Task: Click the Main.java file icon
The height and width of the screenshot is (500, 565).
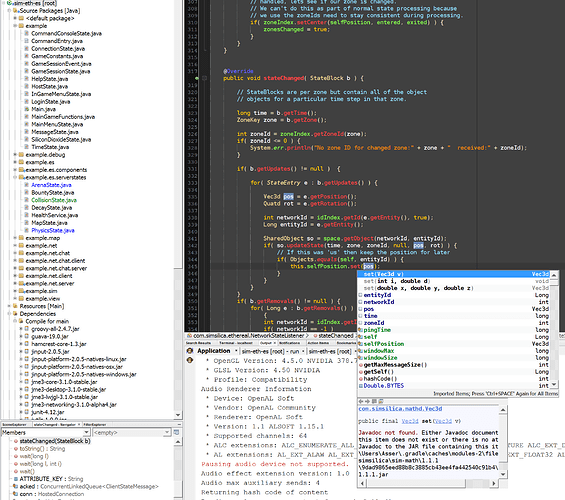Action: click(x=26, y=109)
